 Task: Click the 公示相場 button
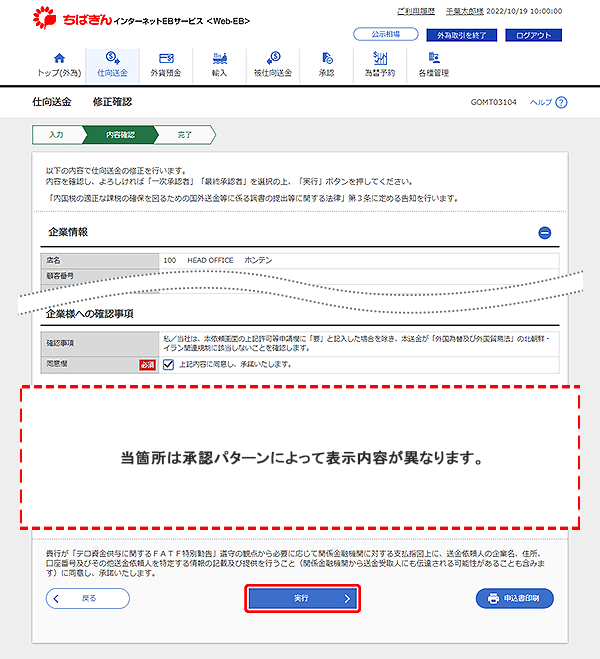[x=386, y=34]
